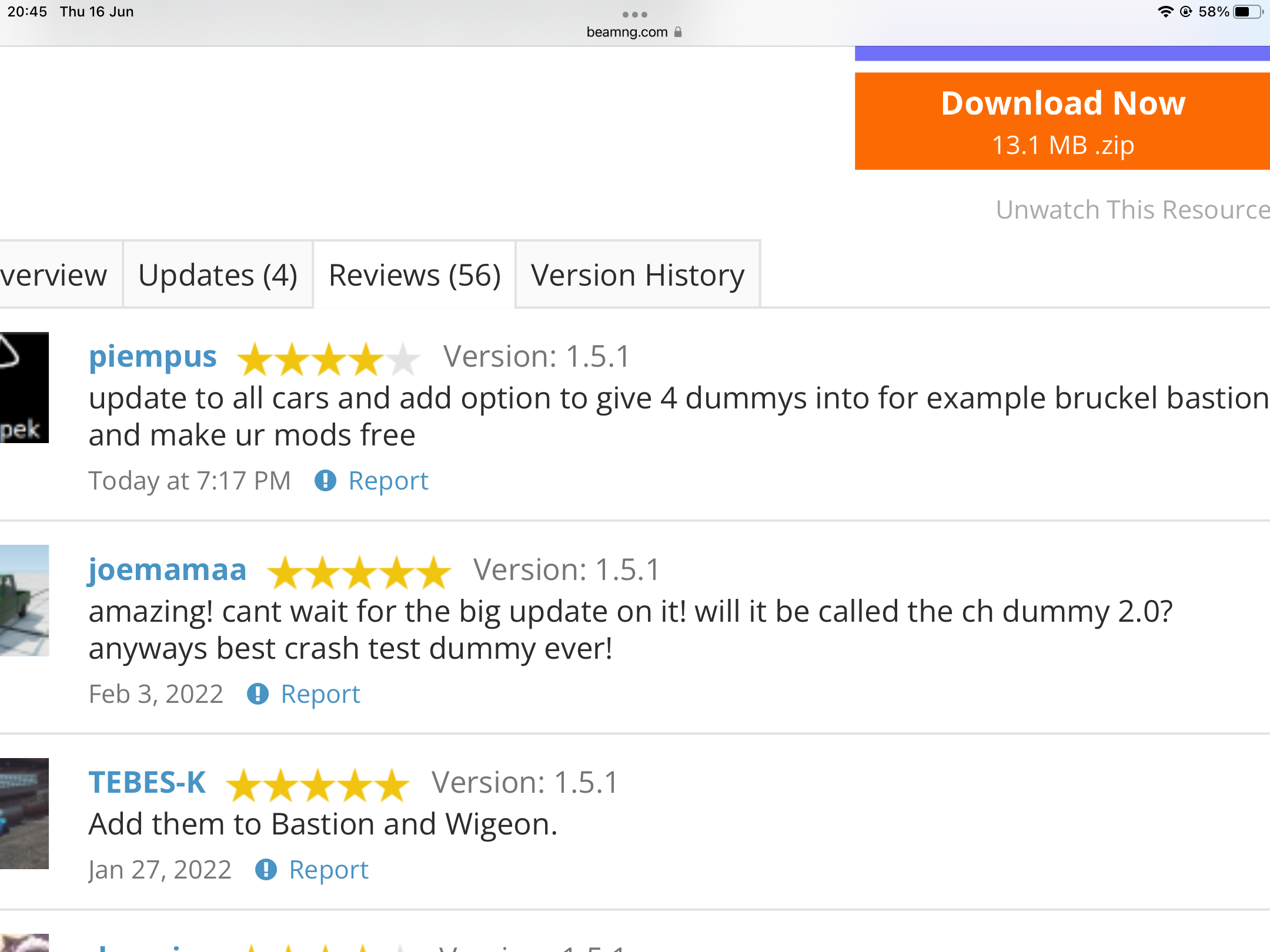Tap the three-dot menu above the address
This screenshot has height=952, width=1270.
coord(634,14)
